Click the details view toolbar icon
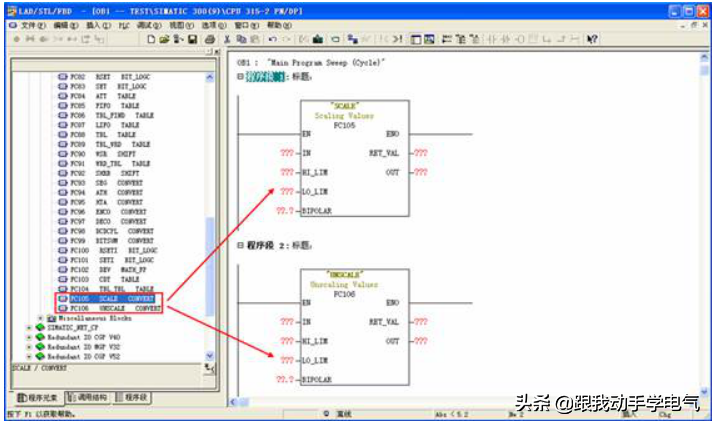The width and height of the screenshot is (712, 425). 429,40
